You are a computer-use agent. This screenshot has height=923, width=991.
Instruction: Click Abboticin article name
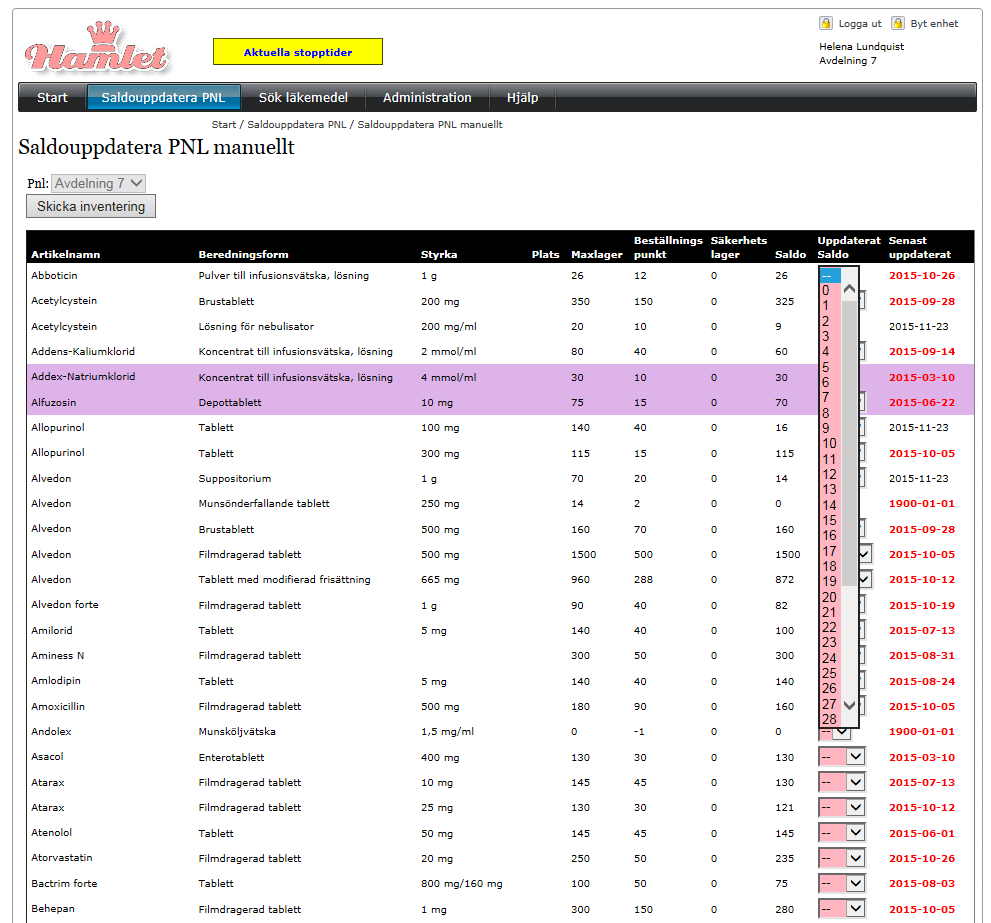click(x=54, y=276)
